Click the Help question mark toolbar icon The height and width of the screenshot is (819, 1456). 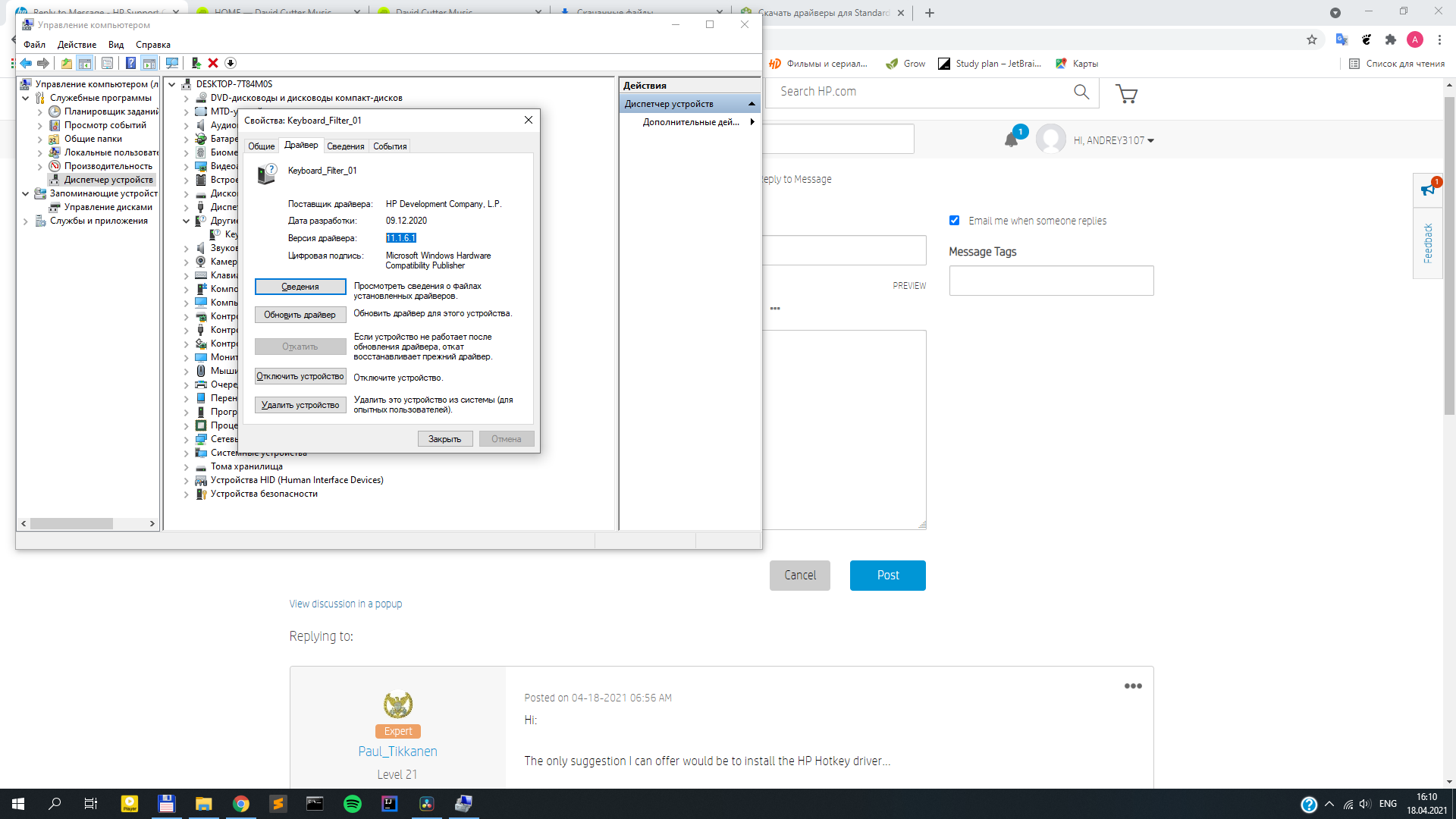click(130, 64)
